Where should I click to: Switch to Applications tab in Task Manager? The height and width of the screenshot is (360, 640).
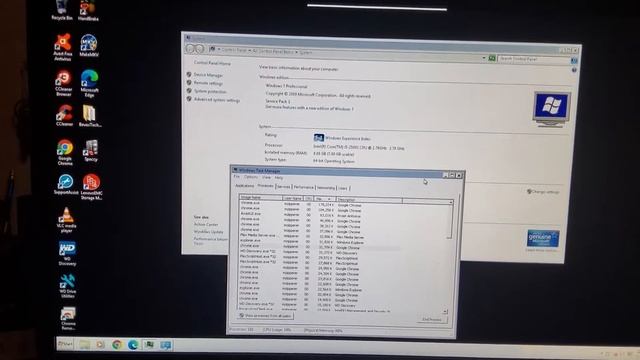(244, 186)
